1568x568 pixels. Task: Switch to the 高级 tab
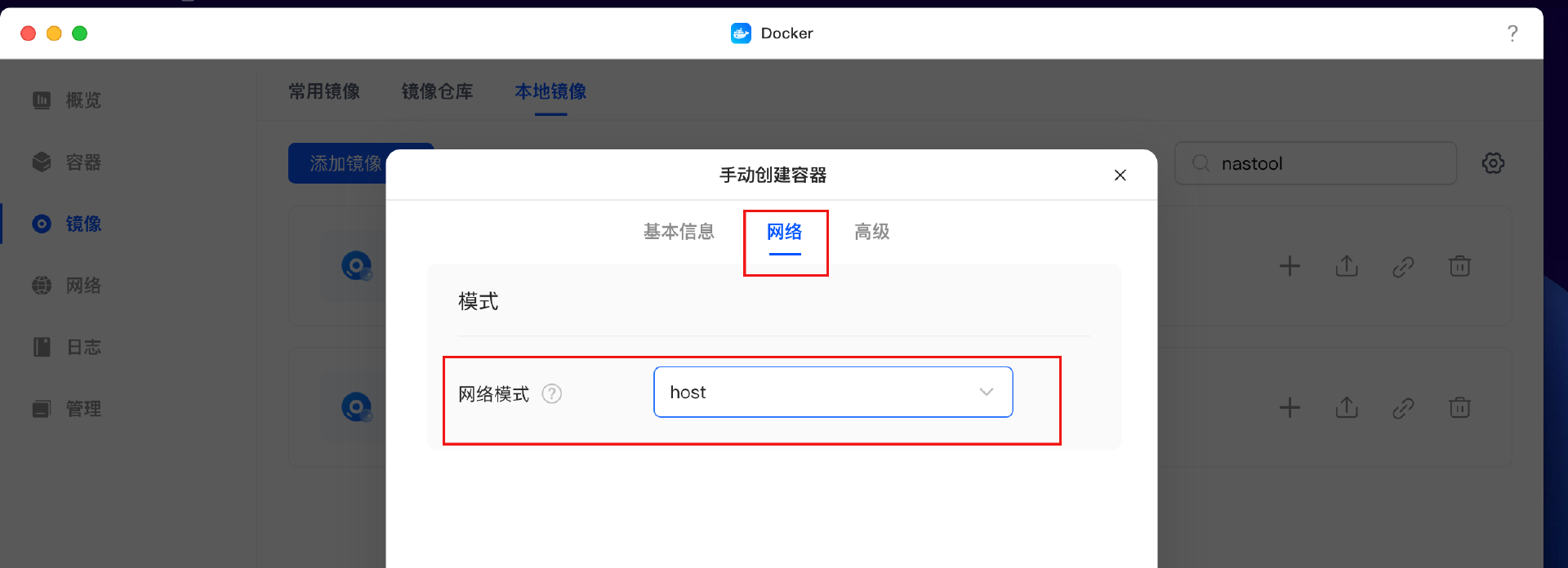[x=872, y=232]
